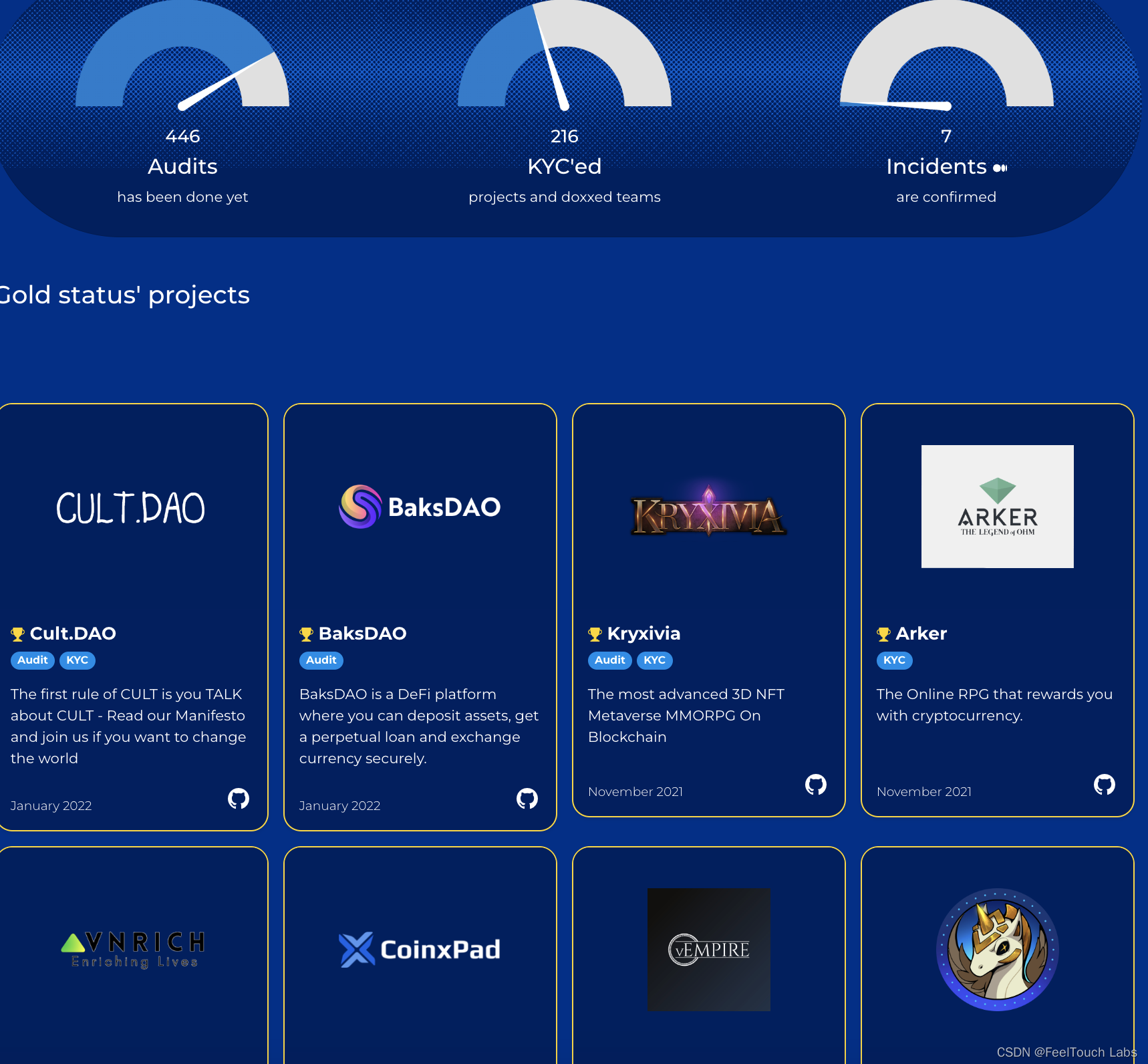Screen dimensions: 1148x1064
Task: Open the Kryxivia project title
Action: (644, 634)
